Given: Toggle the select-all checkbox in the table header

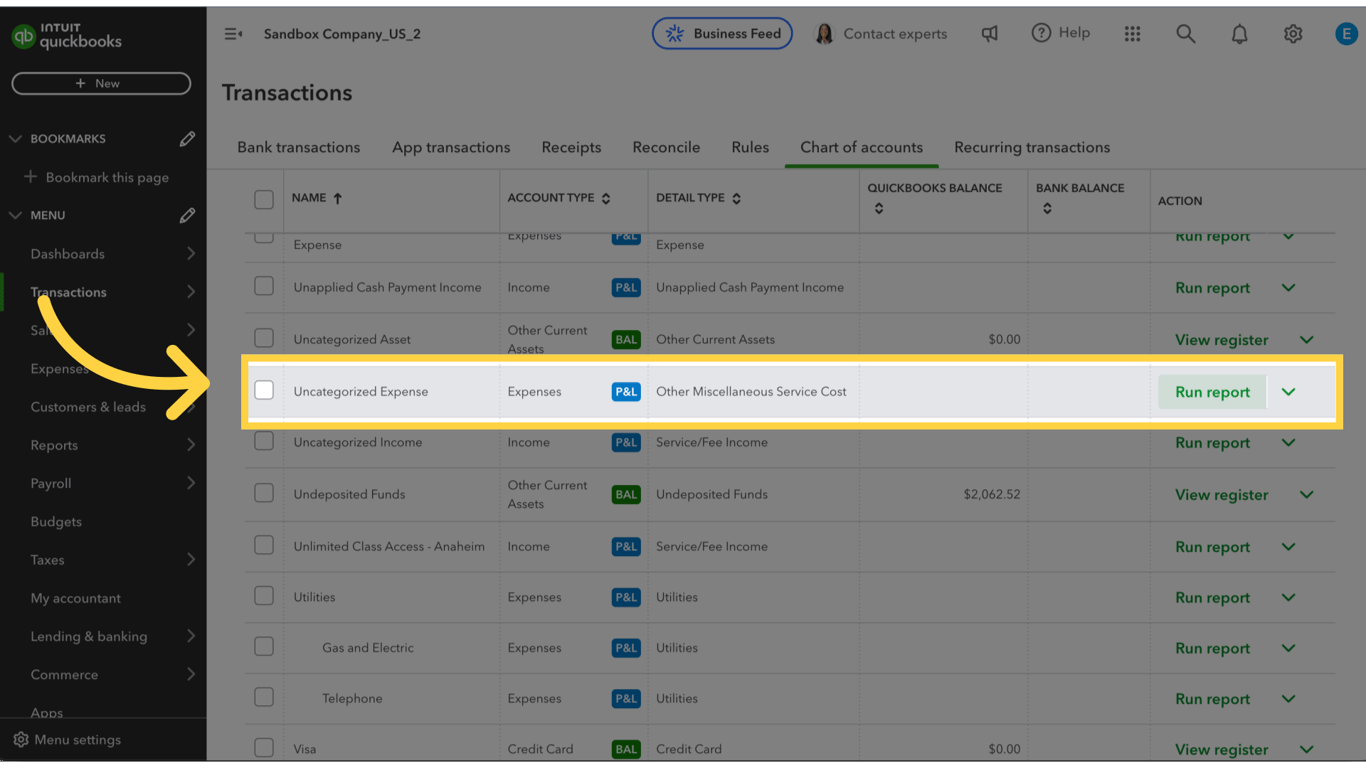Looking at the screenshot, I should click(x=264, y=200).
